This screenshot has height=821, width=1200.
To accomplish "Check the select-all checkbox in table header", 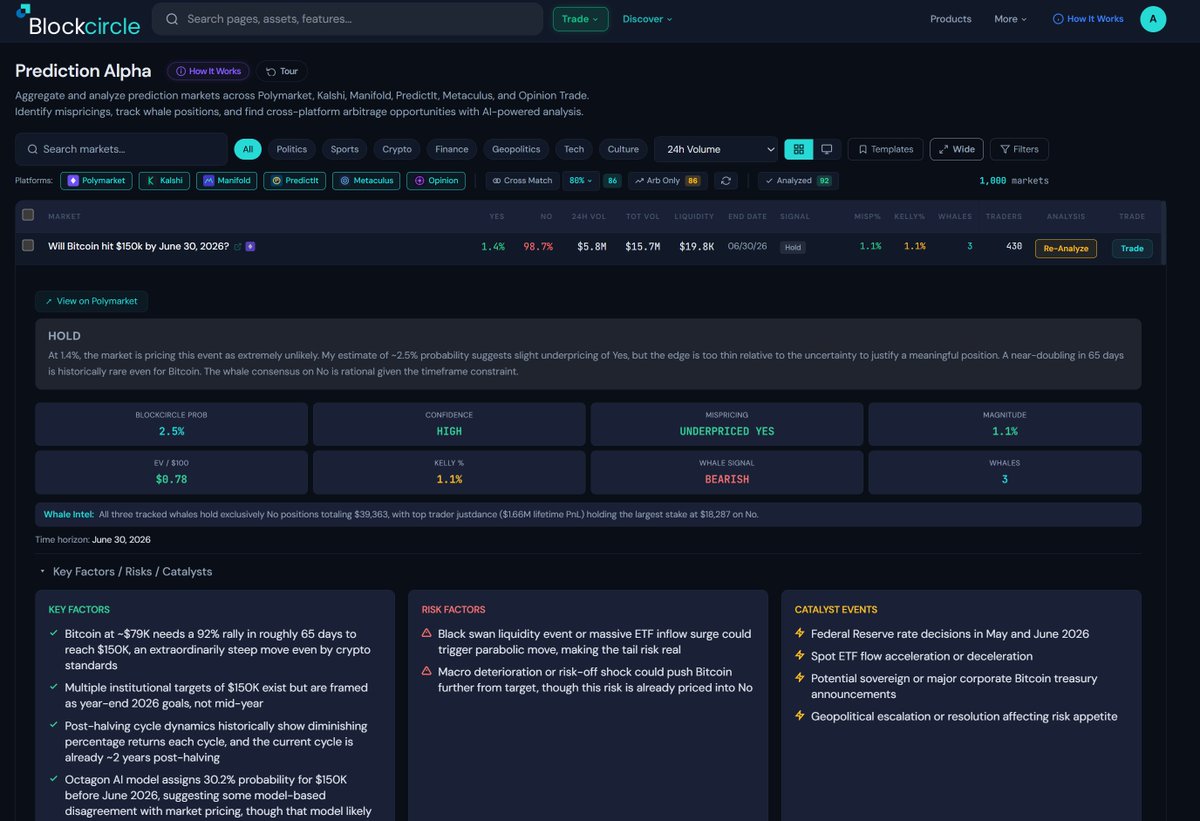I will tap(28, 215).
